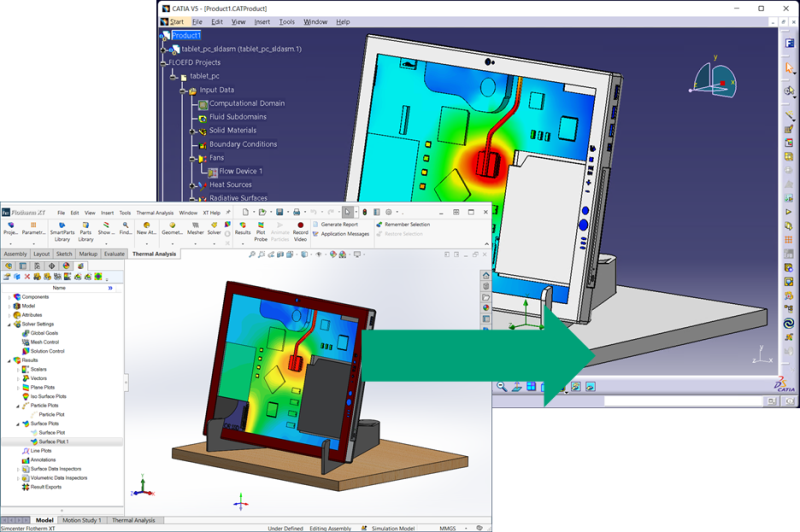The width and height of the screenshot is (800, 532).
Task: Expand the Scalars results node
Action: [x=18, y=369]
